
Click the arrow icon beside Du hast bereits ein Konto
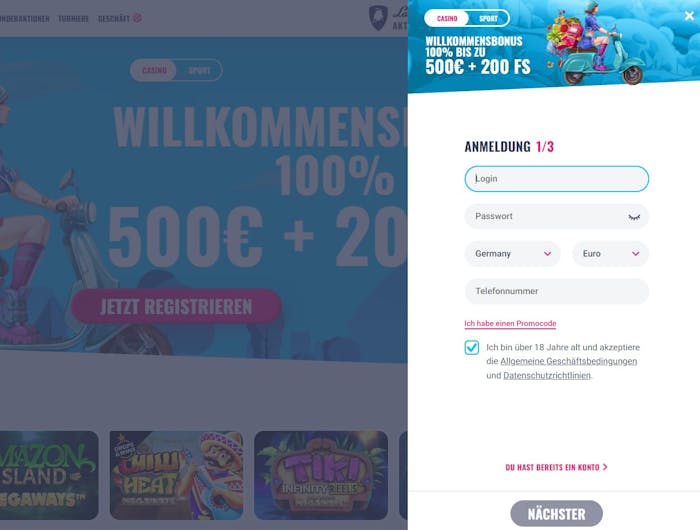click(x=605, y=467)
